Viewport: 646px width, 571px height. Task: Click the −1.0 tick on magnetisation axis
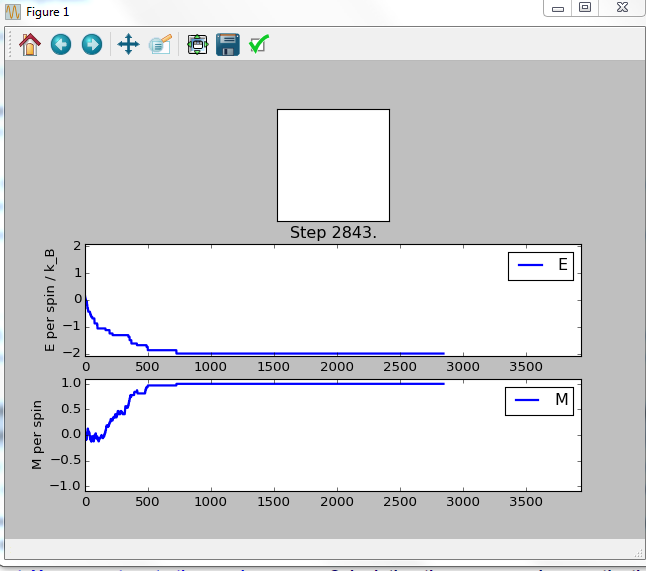click(x=65, y=486)
